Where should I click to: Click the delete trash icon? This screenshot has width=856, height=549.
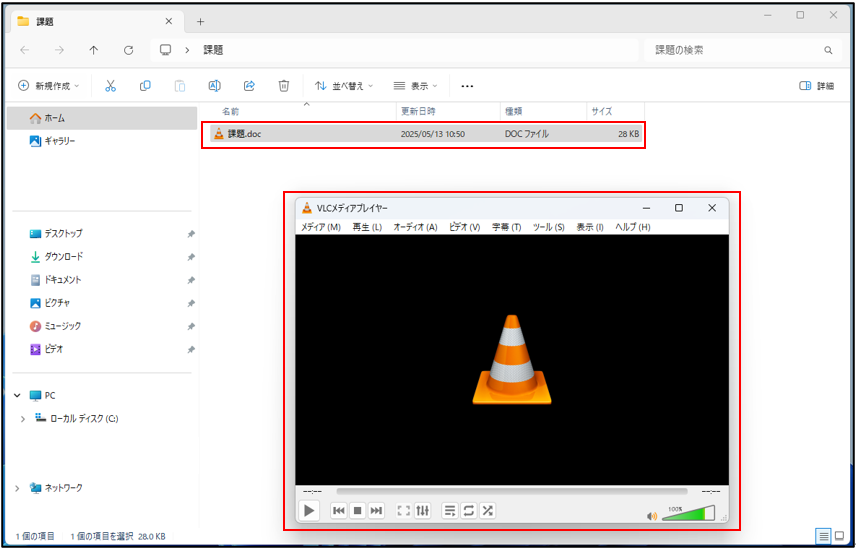pyautogui.click(x=283, y=86)
